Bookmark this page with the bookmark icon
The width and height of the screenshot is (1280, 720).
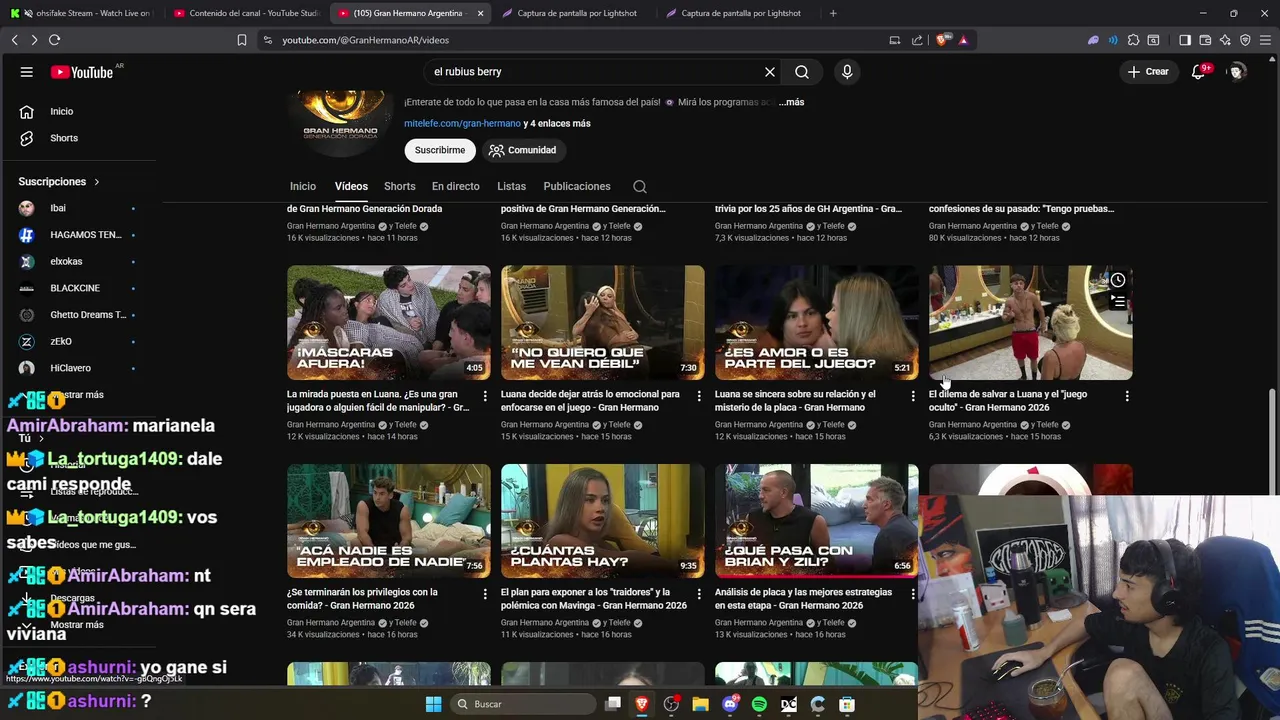242,40
